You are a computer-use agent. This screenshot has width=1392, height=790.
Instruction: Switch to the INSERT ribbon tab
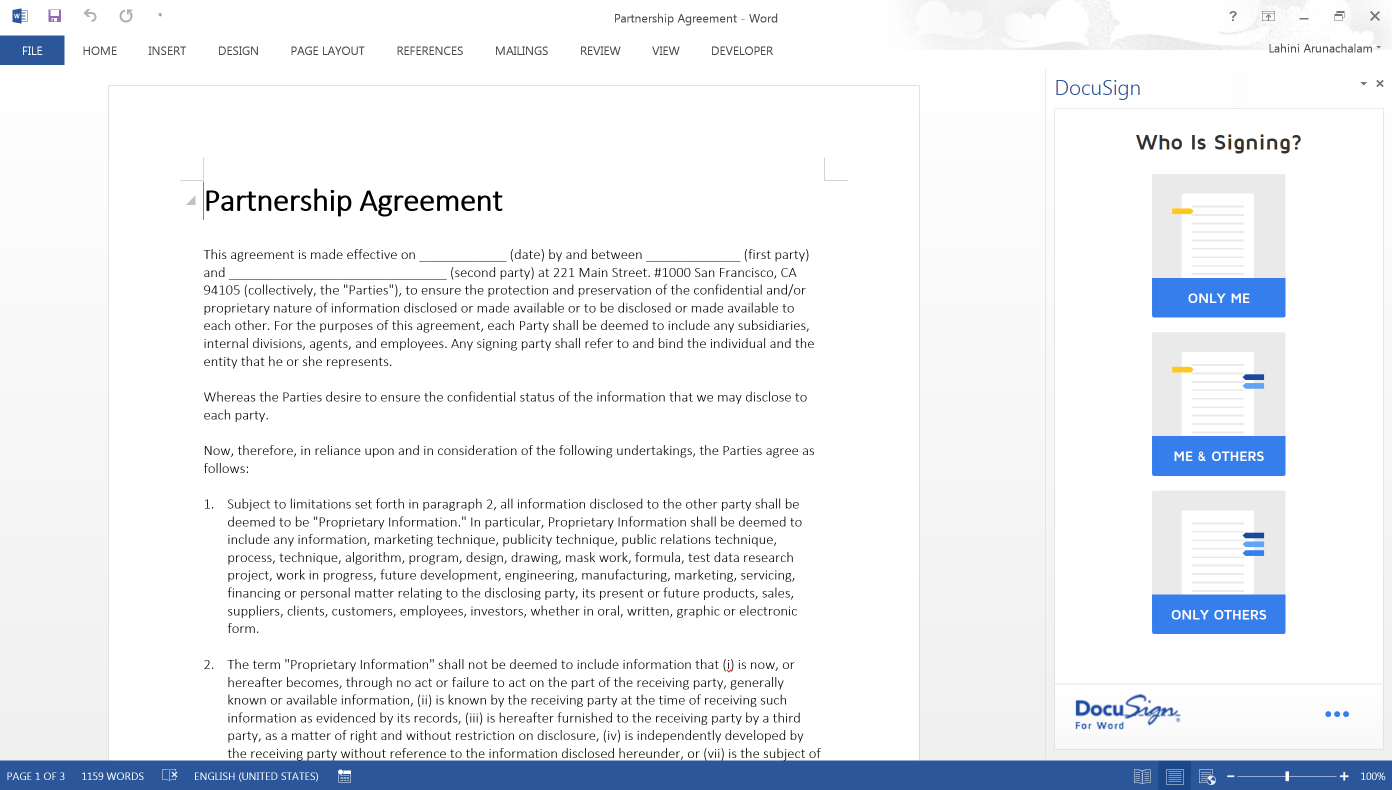[167, 51]
